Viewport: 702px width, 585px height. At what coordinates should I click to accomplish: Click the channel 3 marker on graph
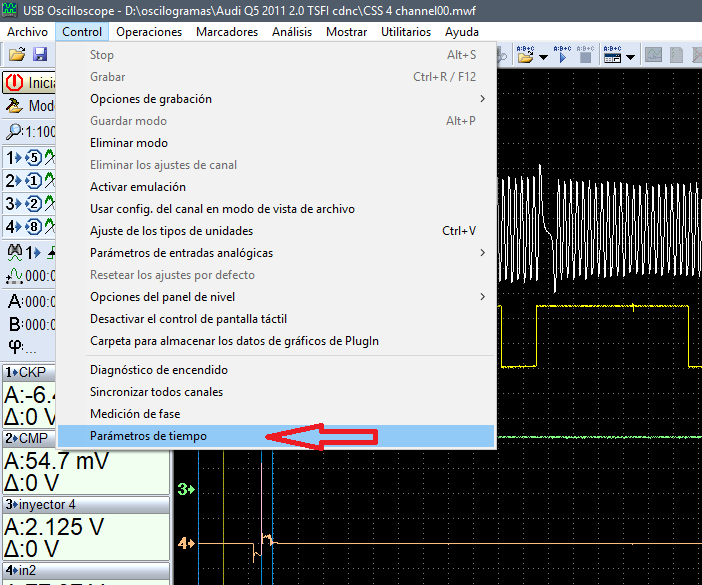coord(184,489)
